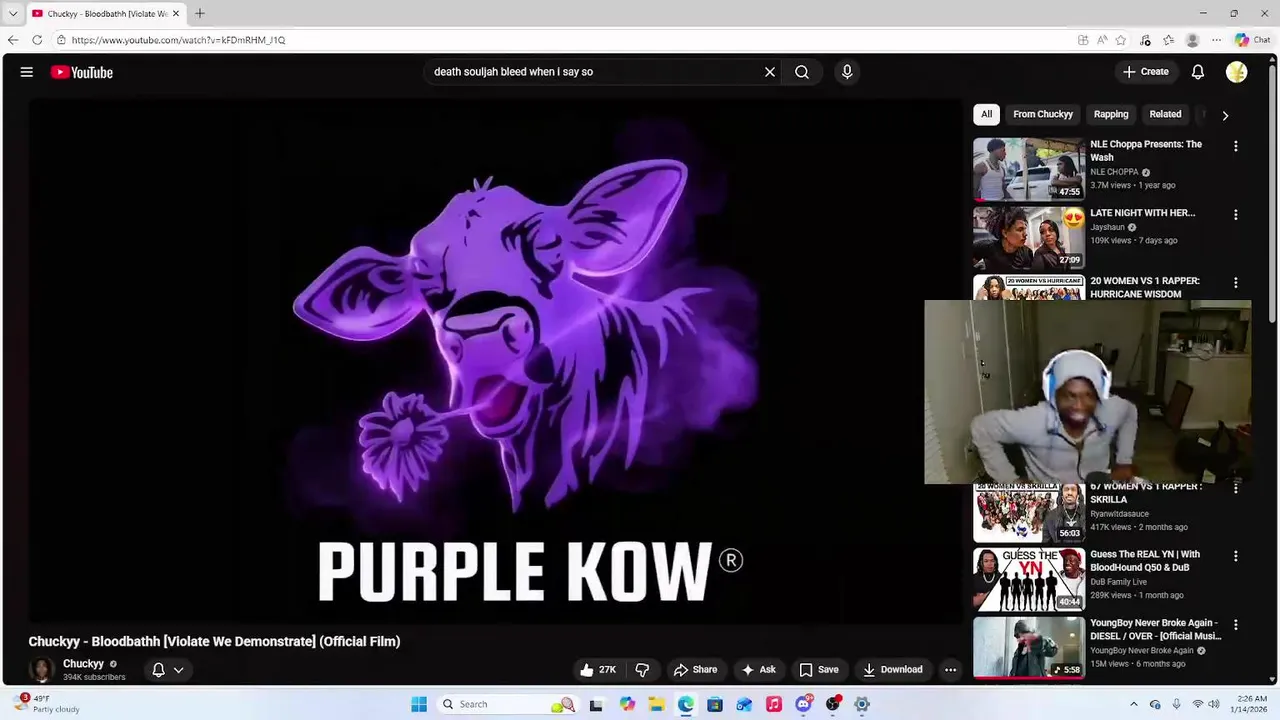The image size is (1280, 720).
Task: Open more actions below the video
Action: click(x=951, y=670)
